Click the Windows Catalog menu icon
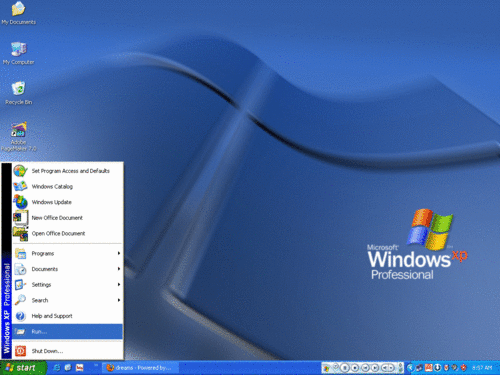Viewport: 500px width, 375px height. click(x=20, y=186)
